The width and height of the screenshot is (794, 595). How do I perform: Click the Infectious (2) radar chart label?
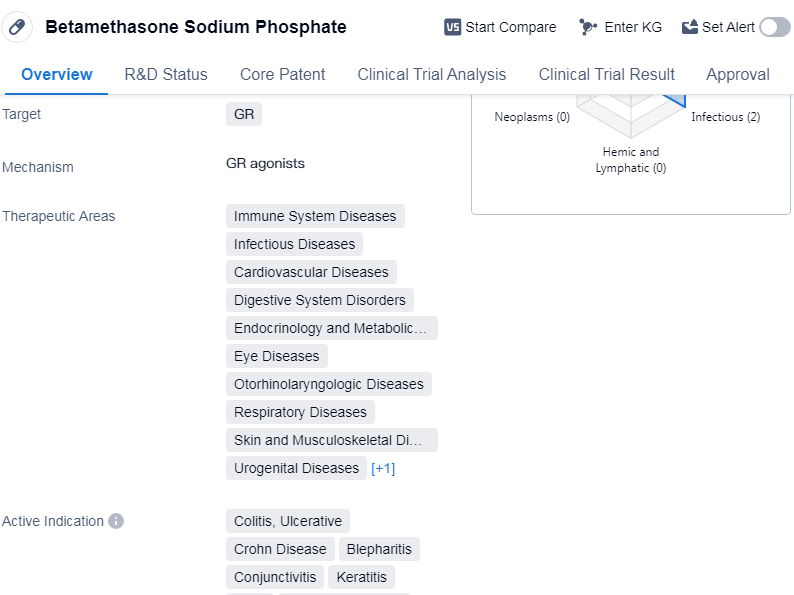pyautogui.click(x=725, y=117)
